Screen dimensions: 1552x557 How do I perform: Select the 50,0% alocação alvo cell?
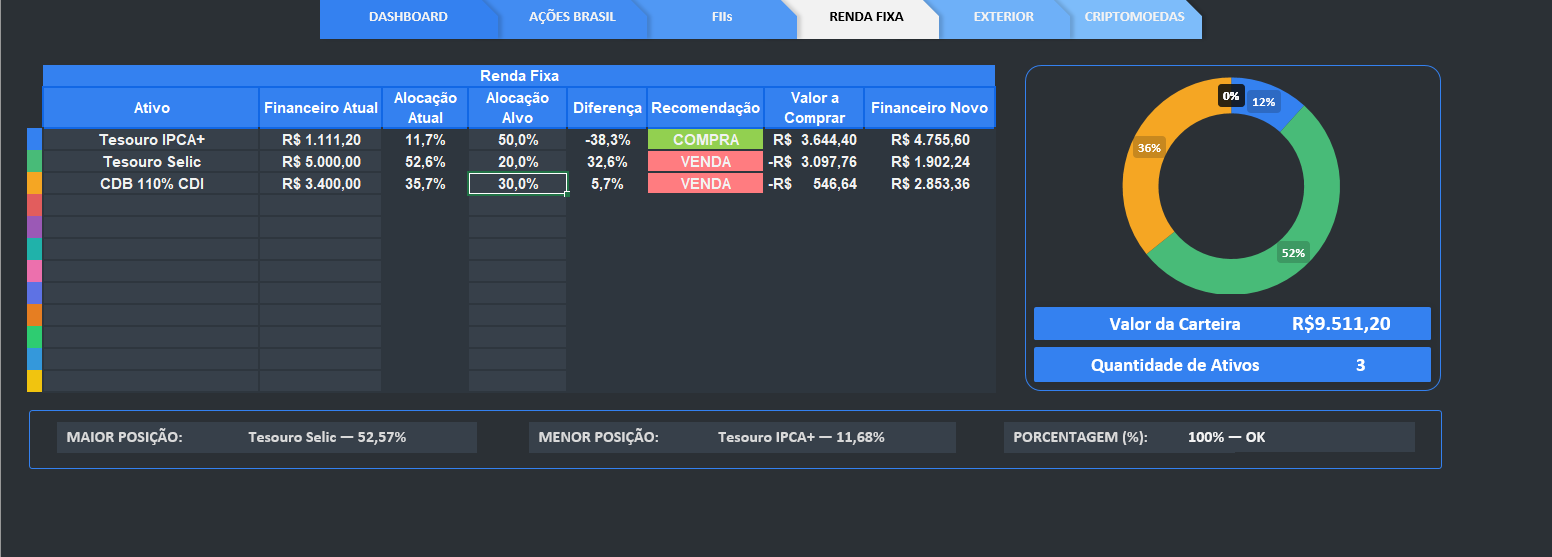517,140
